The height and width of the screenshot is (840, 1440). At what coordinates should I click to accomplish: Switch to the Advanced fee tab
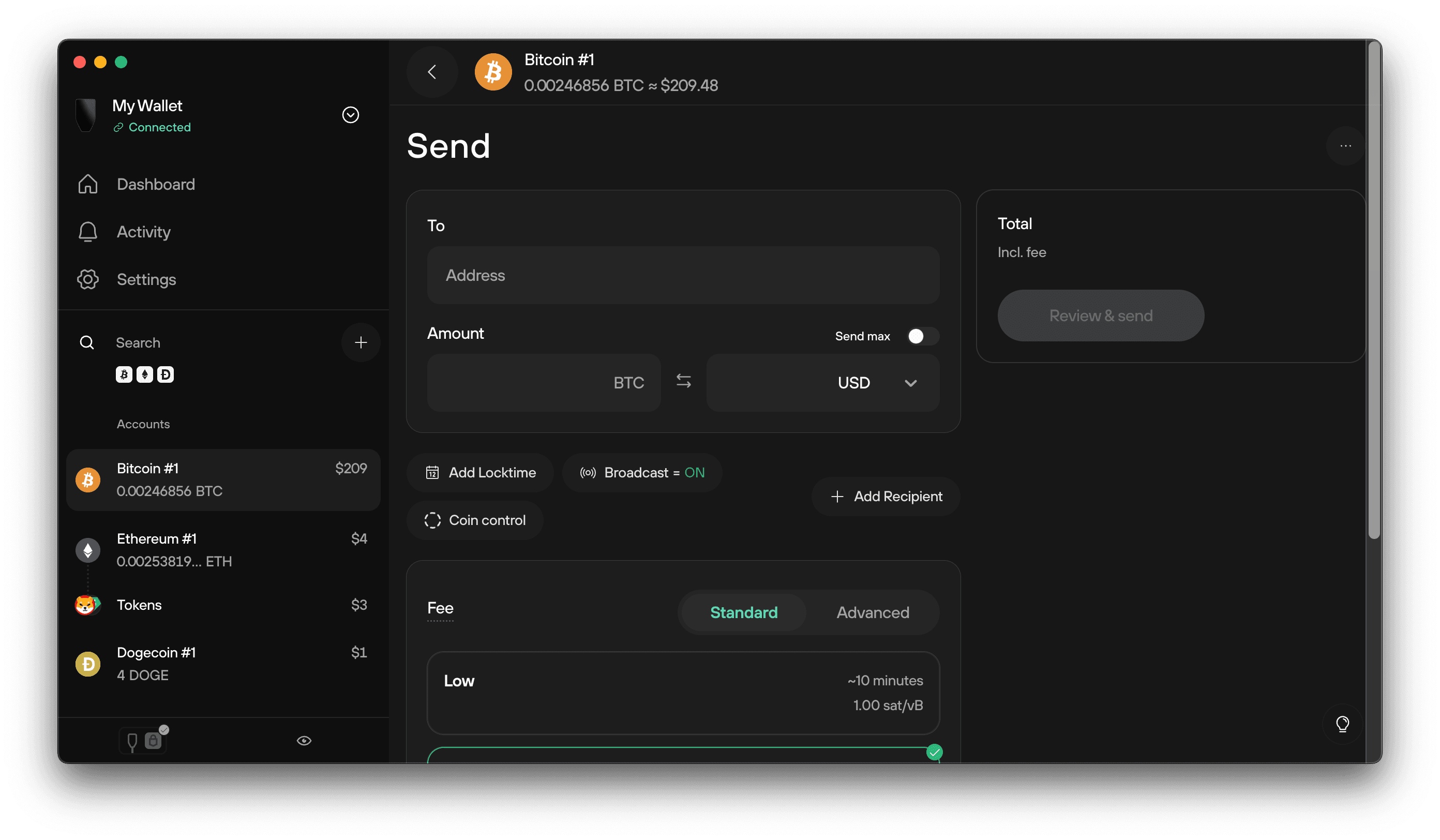point(873,612)
